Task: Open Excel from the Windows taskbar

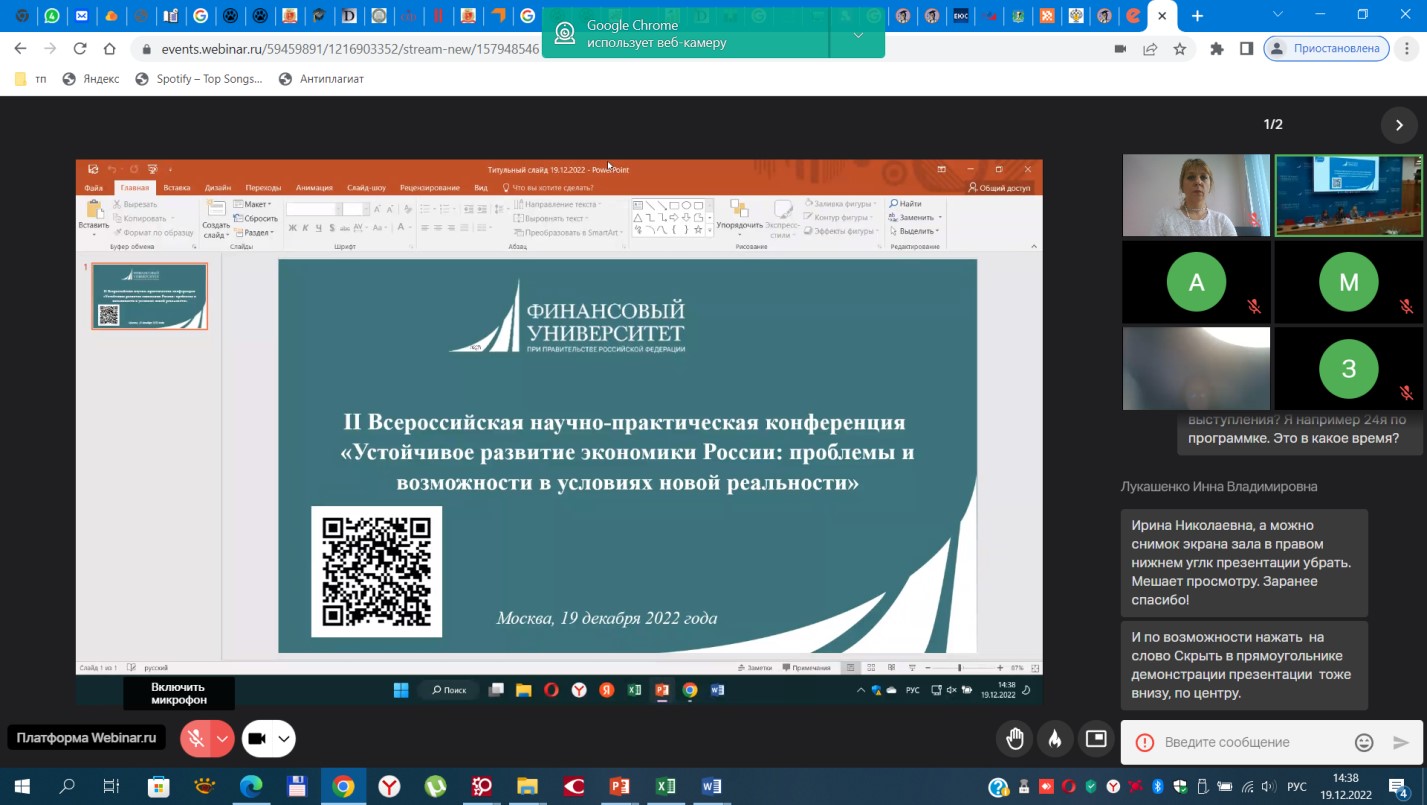Action: click(665, 787)
